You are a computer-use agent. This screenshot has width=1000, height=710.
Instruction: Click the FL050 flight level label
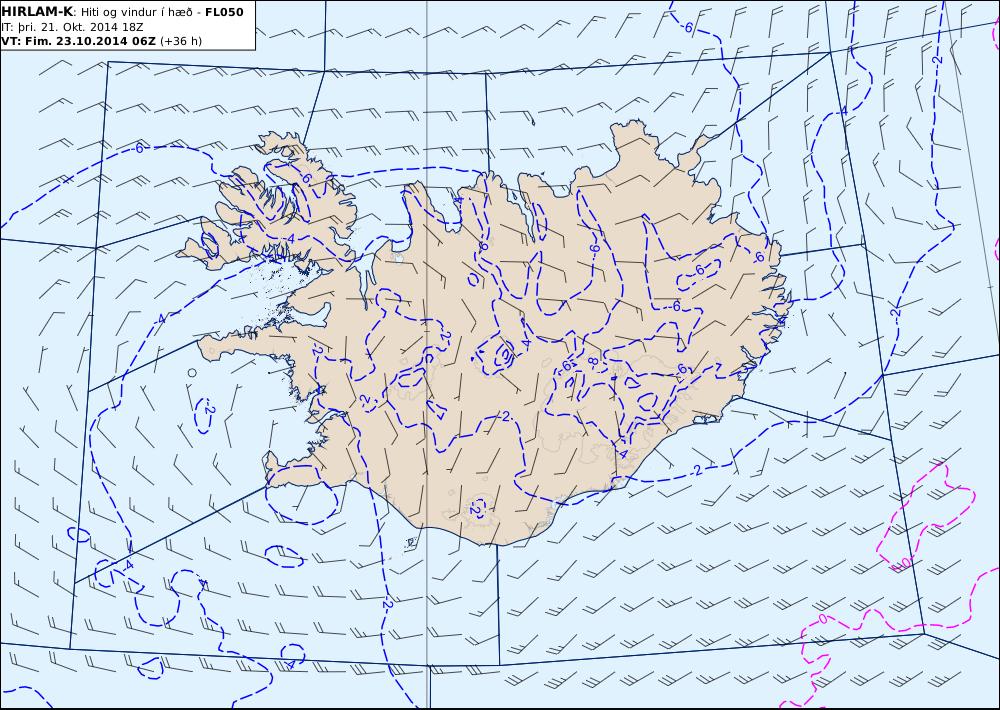coord(224,12)
